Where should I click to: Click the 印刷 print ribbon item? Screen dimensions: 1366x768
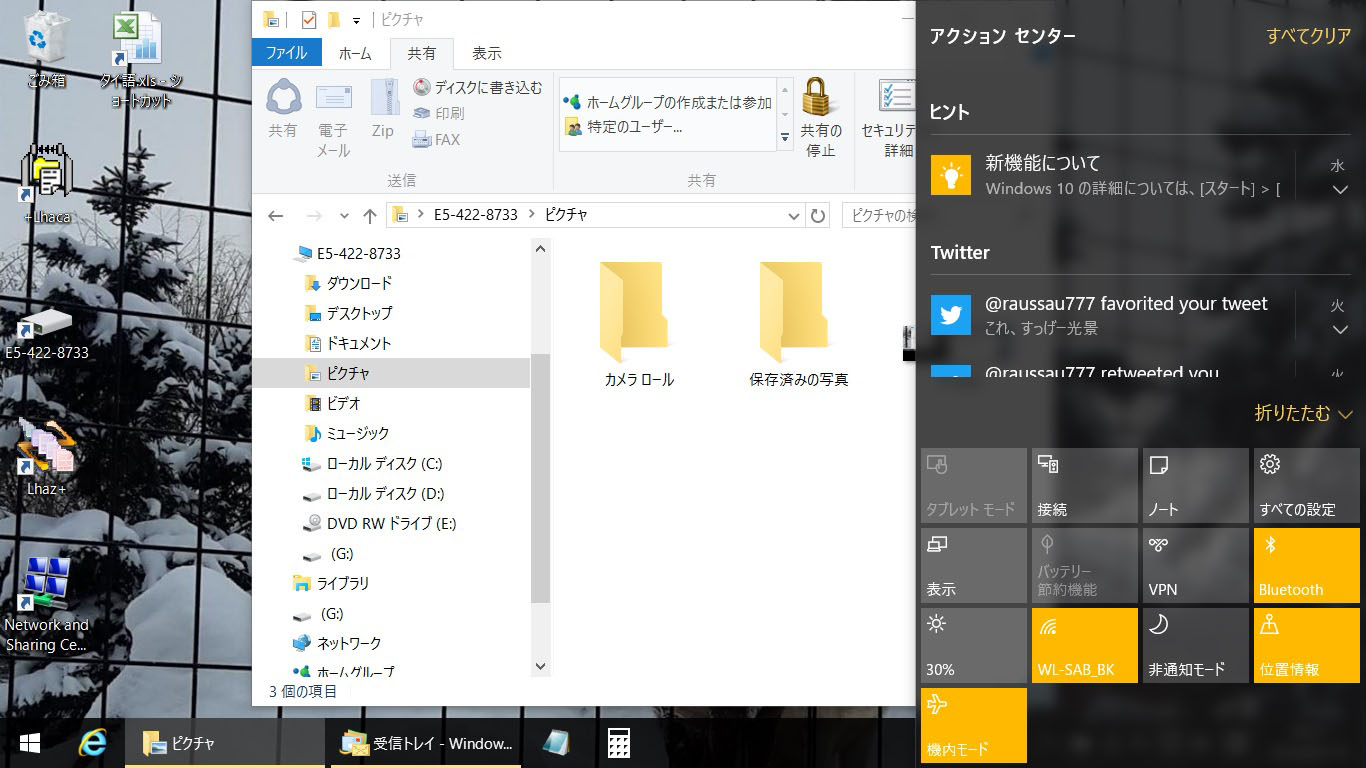(x=439, y=114)
